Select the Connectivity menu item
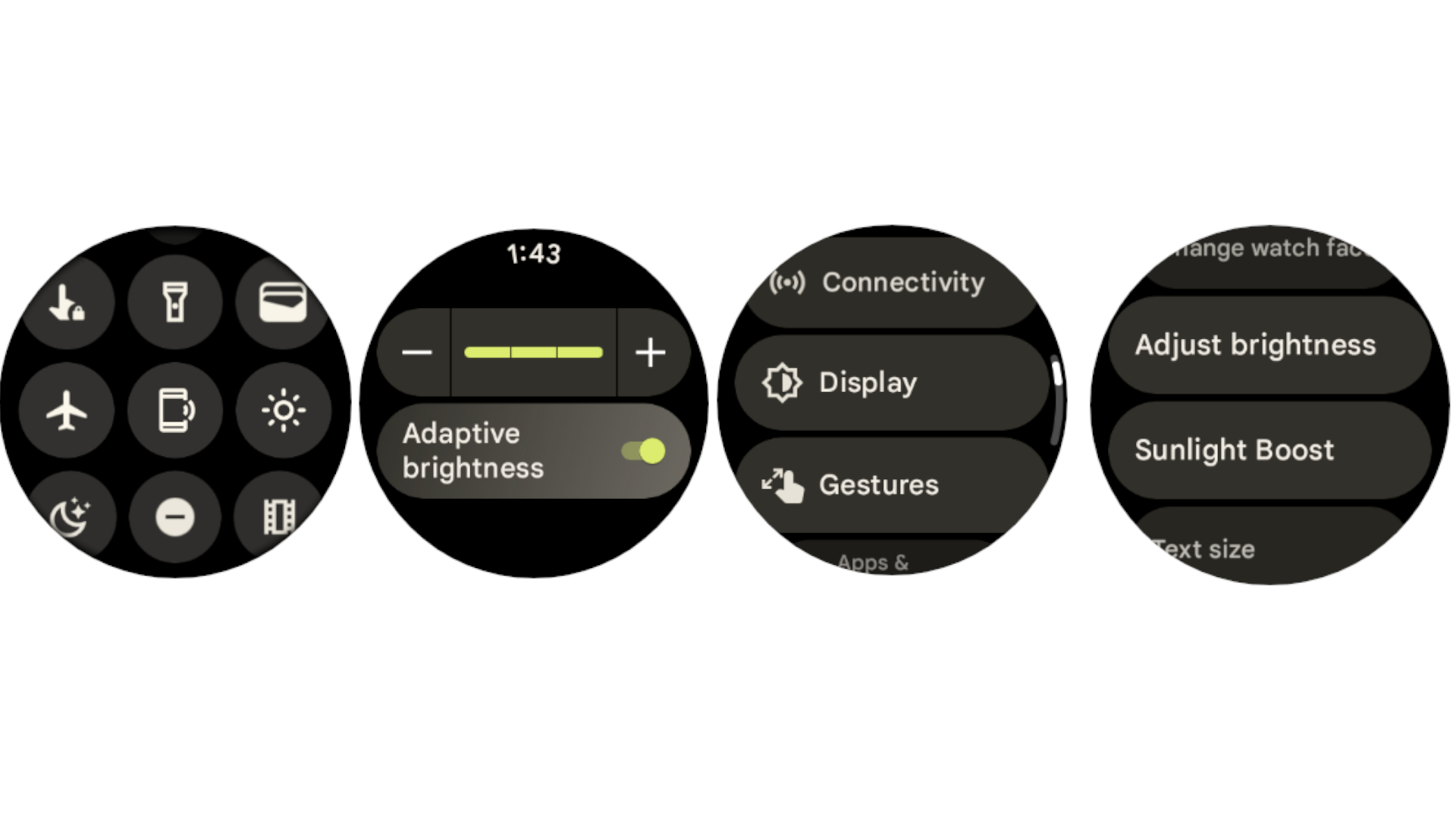Image resolution: width=1456 pixels, height=819 pixels. pyautogui.click(x=893, y=283)
